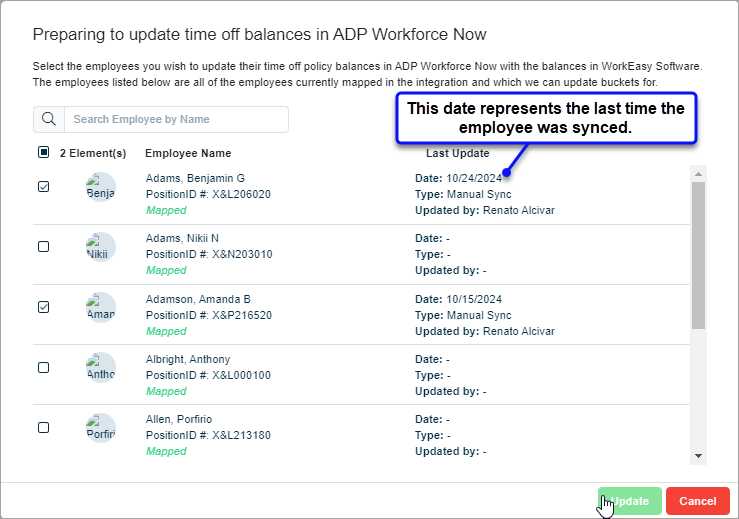Uncheck the Adamson, Amanda B checkbox

[43, 307]
